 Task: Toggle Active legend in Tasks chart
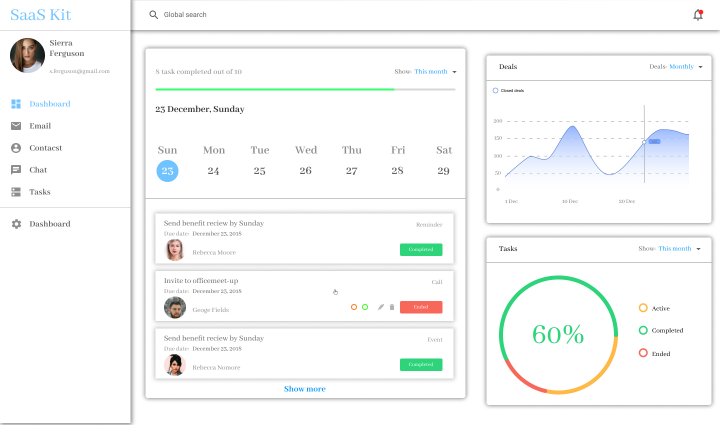643,308
